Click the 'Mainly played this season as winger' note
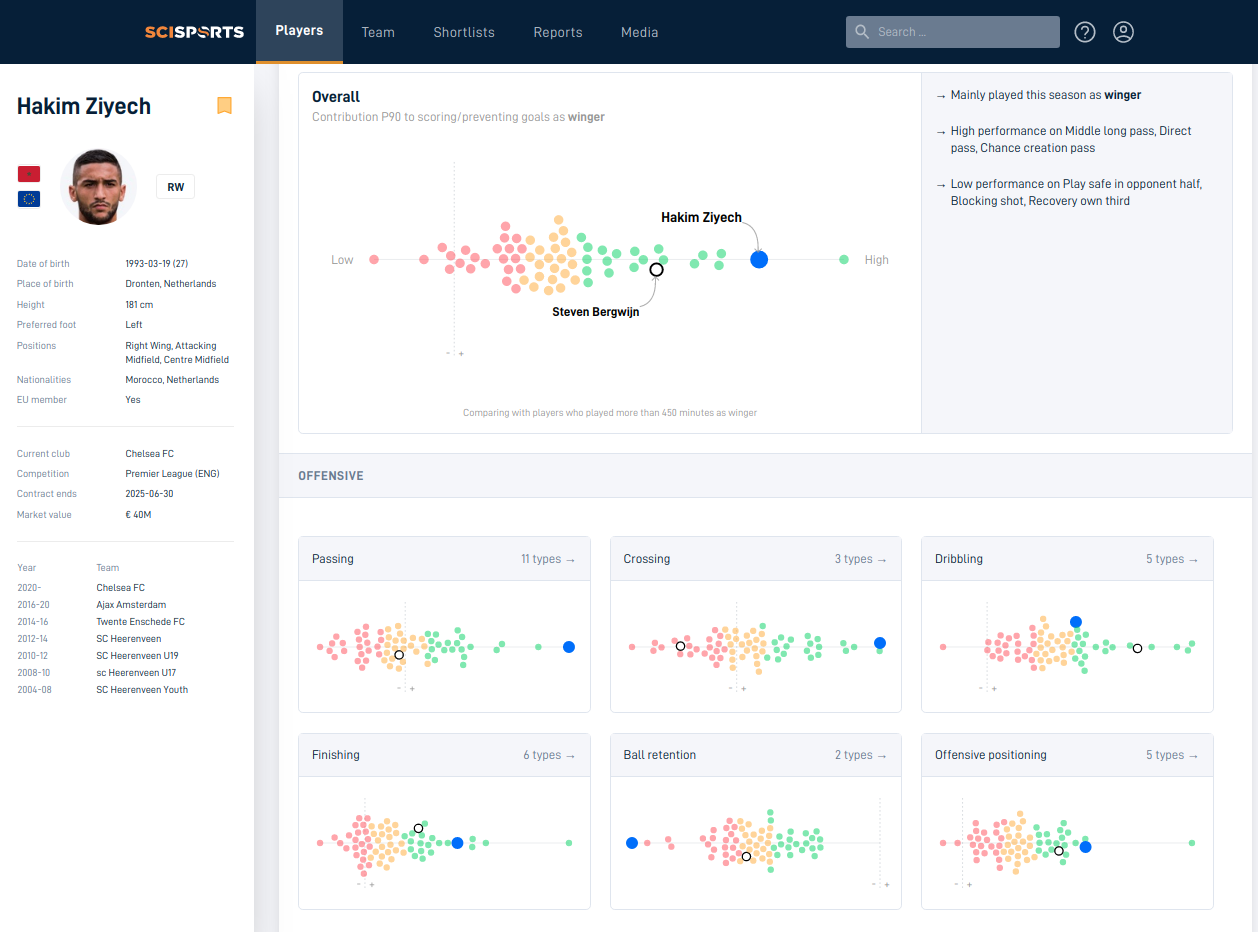 coord(1046,95)
